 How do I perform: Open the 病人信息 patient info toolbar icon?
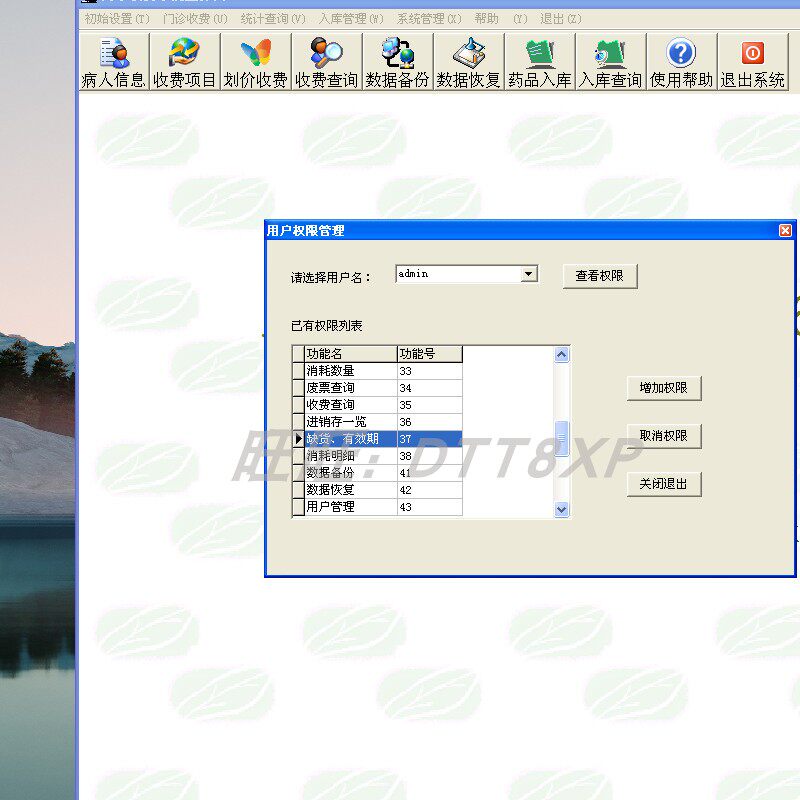coord(114,62)
